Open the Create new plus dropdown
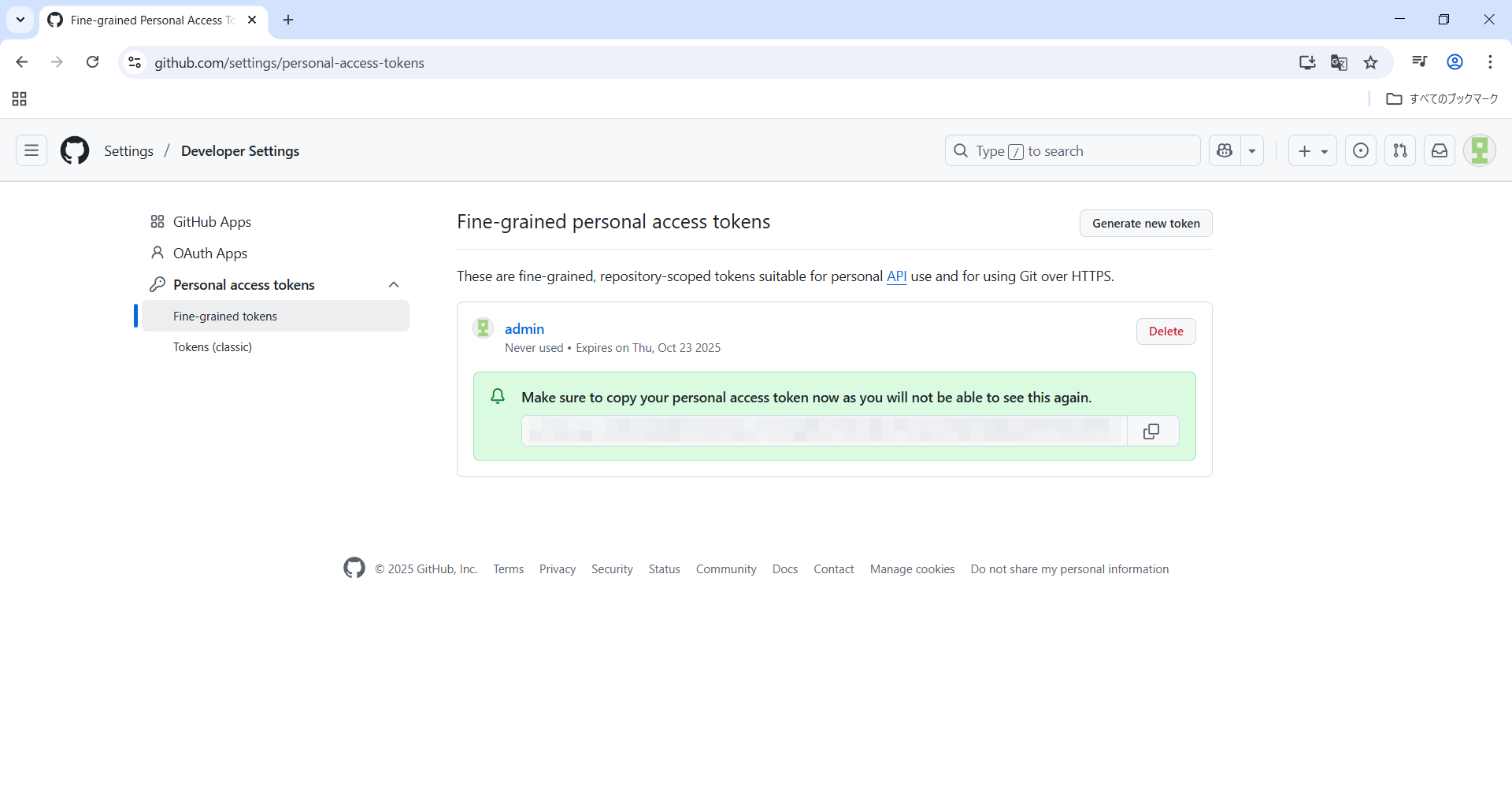This screenshot has height=811, width=1512. tap(1312, 150)
